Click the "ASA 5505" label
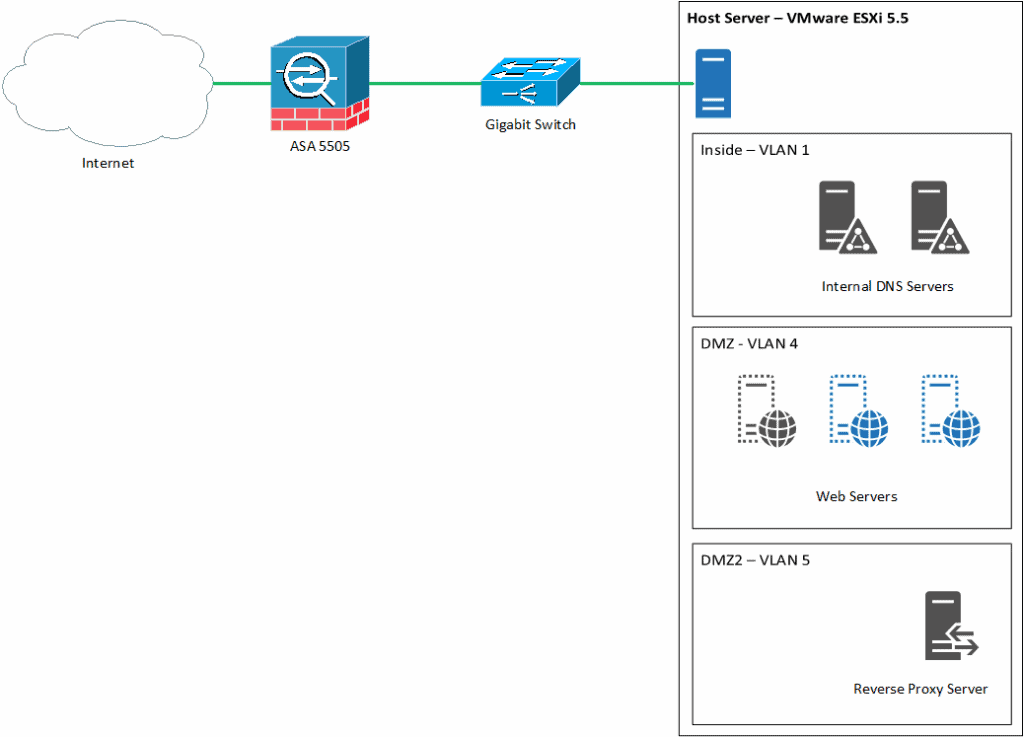Image resolution: width=1024 pixels, height=737 pixels. pos(320,146)
